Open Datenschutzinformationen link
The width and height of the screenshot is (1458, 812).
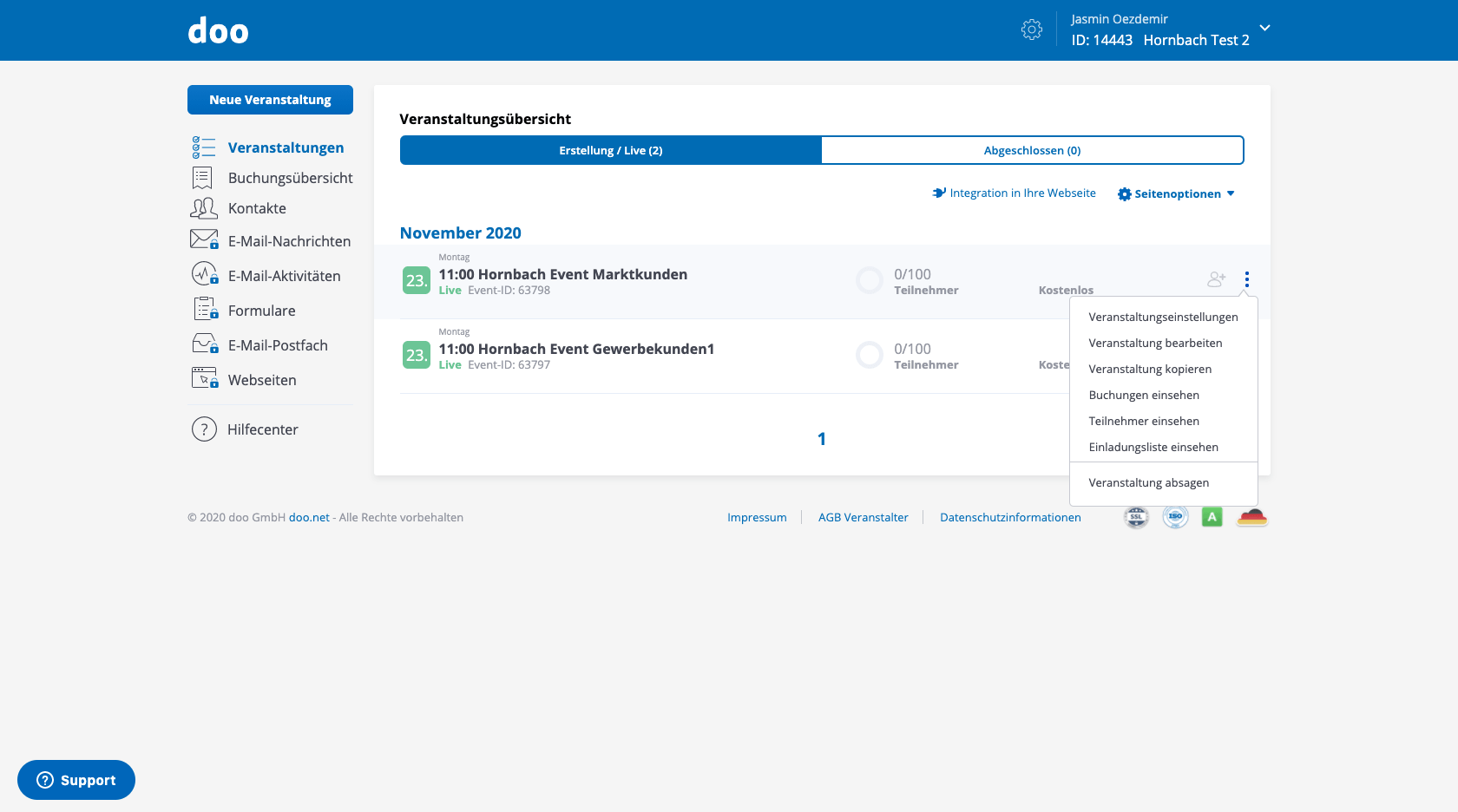coord(1010,517)
